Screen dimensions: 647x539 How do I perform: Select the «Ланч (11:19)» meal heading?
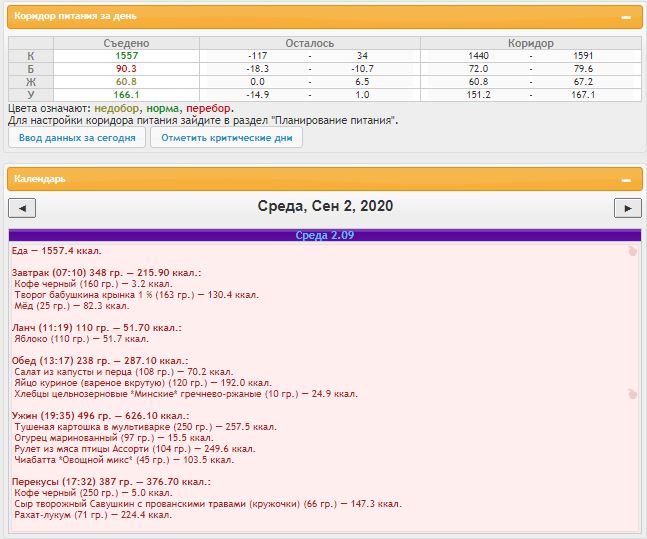tap(97, 328)
